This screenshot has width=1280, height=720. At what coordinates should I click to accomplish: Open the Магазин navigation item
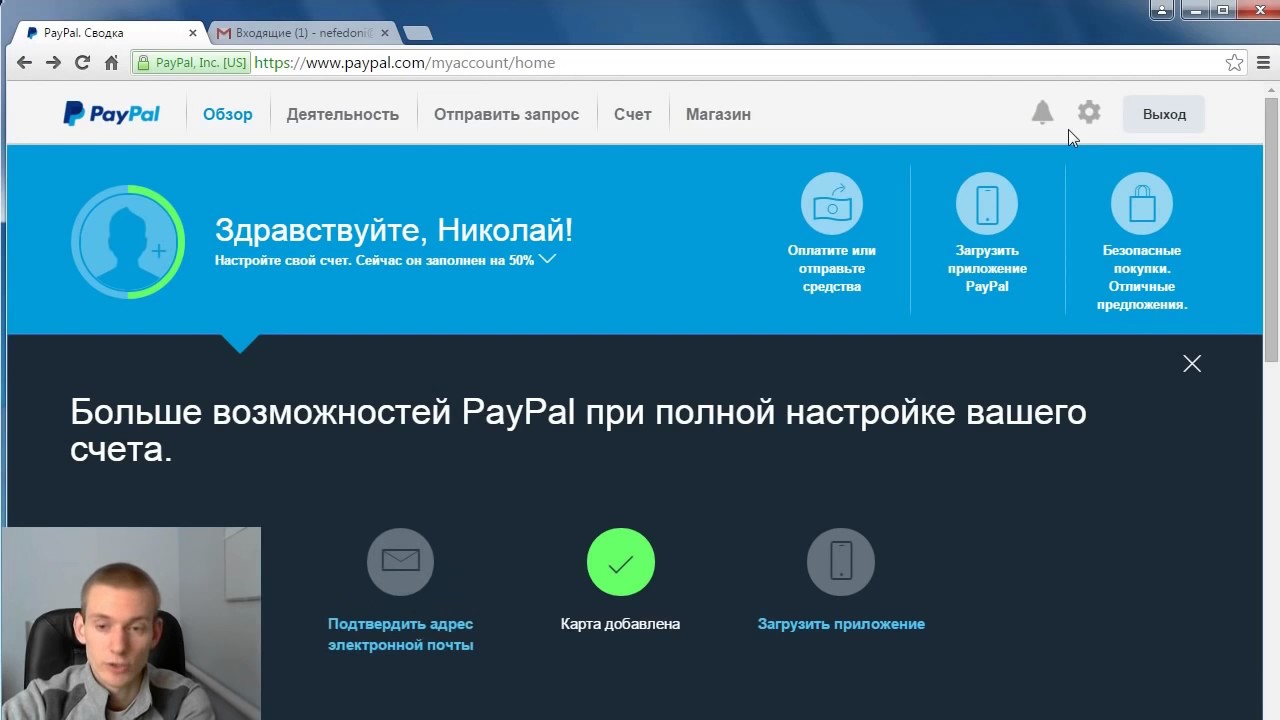718,114
